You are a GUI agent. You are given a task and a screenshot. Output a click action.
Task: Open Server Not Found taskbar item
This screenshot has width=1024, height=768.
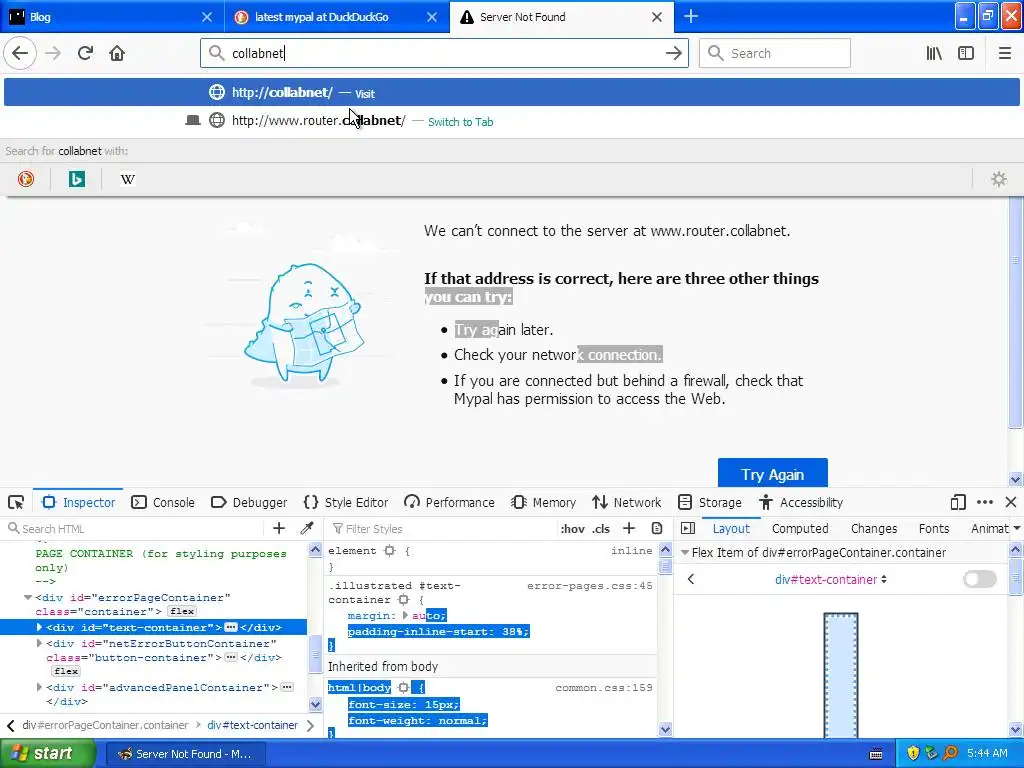pyautogui.click(x=184, y=754)
